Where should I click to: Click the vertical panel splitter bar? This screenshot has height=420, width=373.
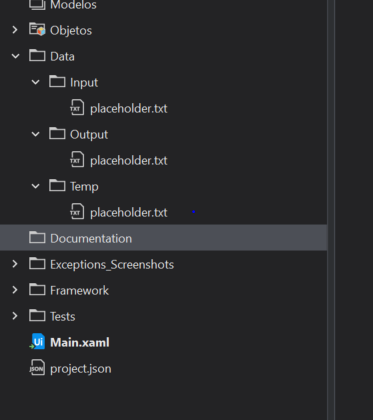pyautogui.click(x=331, y=210)
